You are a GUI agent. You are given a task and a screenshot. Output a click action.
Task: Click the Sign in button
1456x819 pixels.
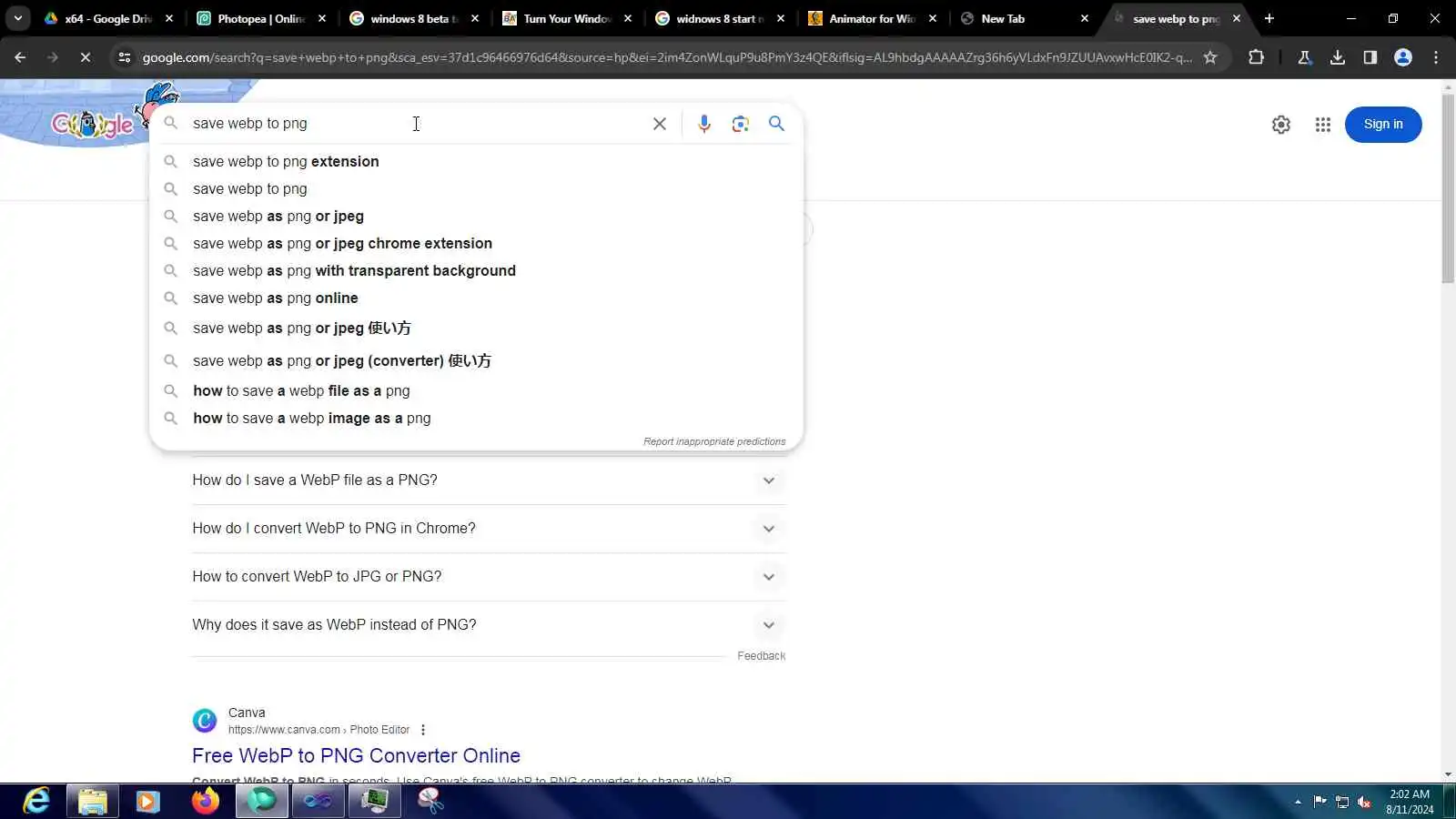[1383, 125]
